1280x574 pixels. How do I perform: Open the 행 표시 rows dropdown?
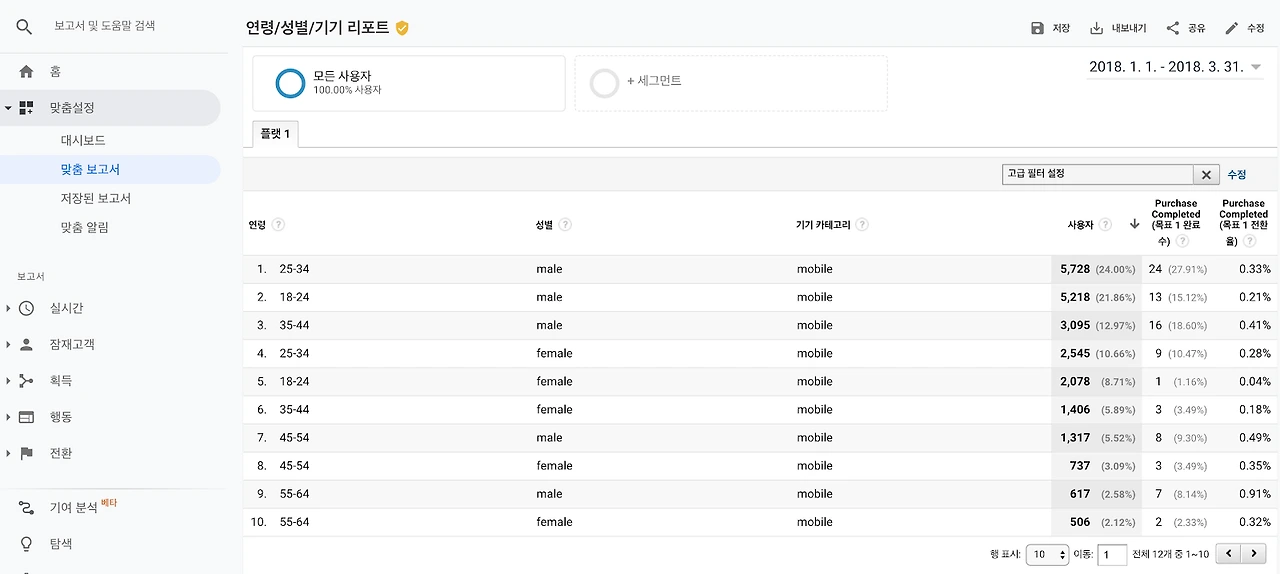coord(1048,554)
